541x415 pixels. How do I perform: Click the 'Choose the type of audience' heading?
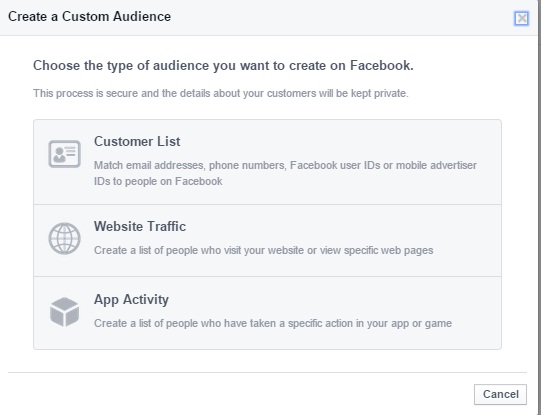223,66
